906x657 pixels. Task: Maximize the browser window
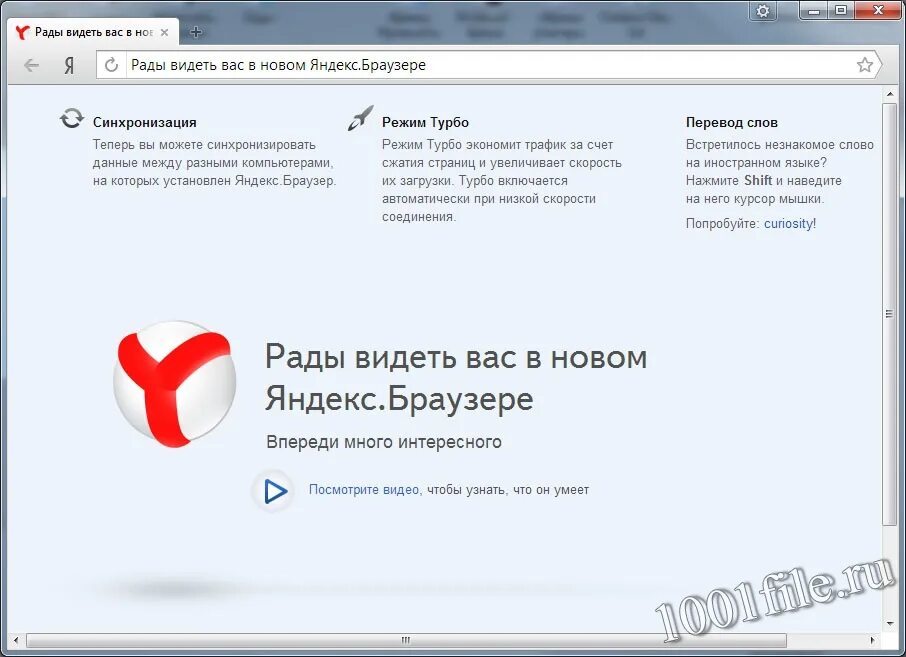pos(841,10)
